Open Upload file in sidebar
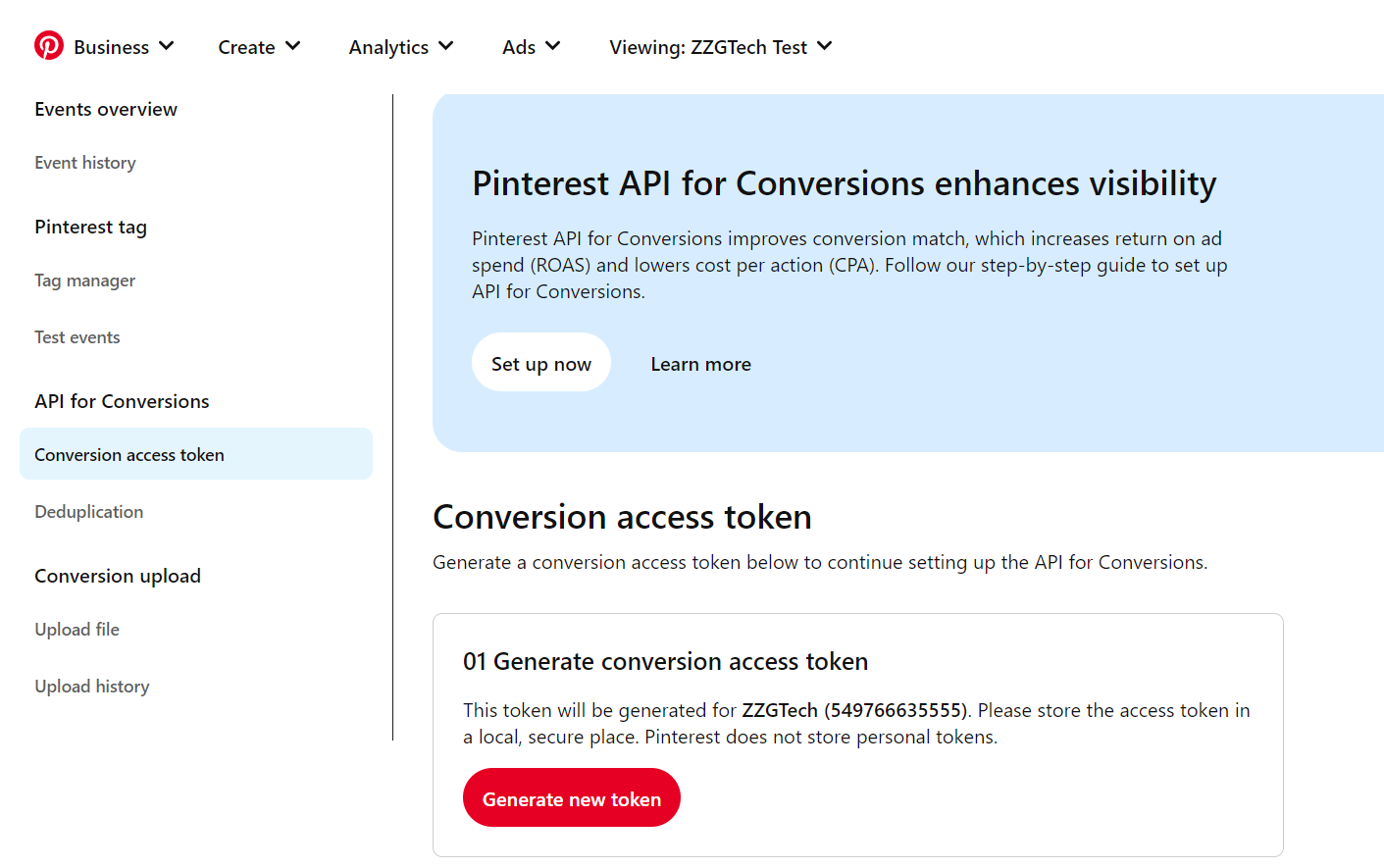The height and width of the screenshot is (868, 1384). pyautogui.click(x=77, y=630)
